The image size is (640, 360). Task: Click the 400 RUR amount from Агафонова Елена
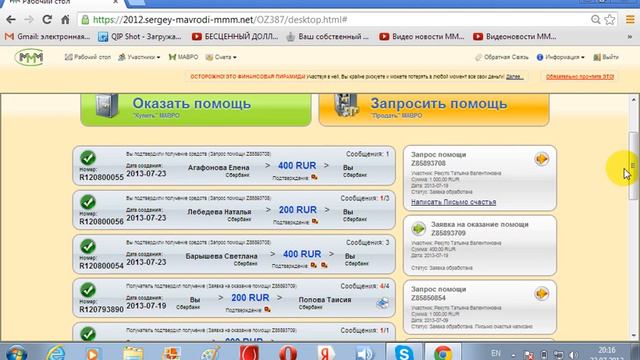pyautogui.click(x=297, y=166)
